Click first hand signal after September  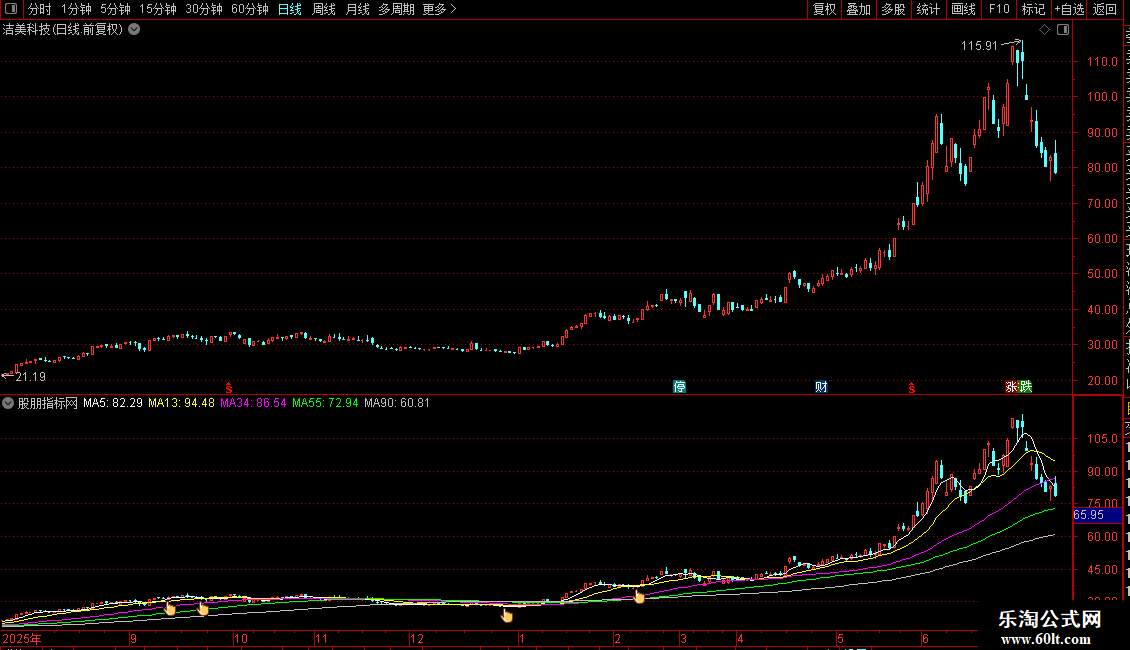click(170, 608)
